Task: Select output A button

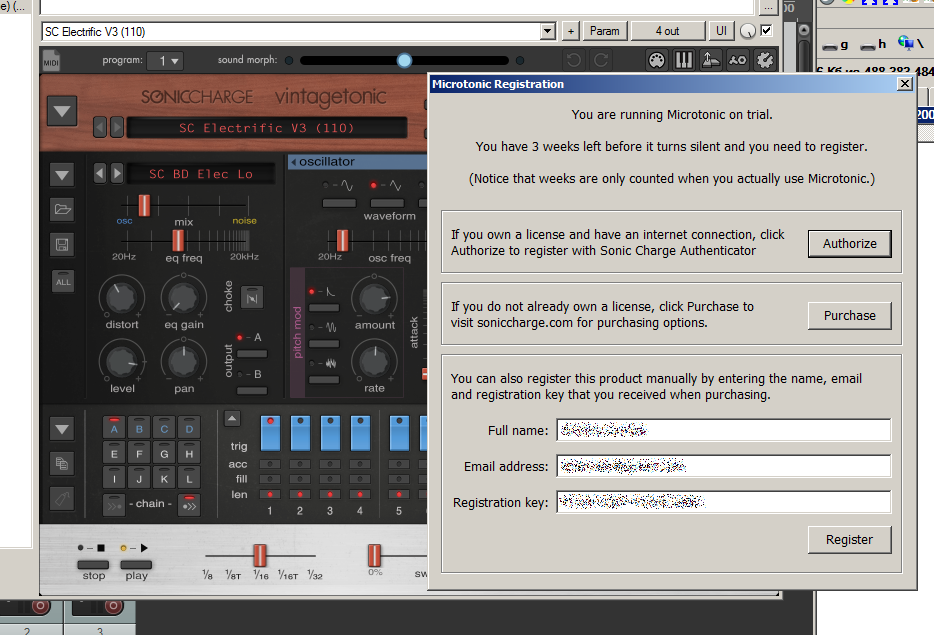Action: coord(252,354)
